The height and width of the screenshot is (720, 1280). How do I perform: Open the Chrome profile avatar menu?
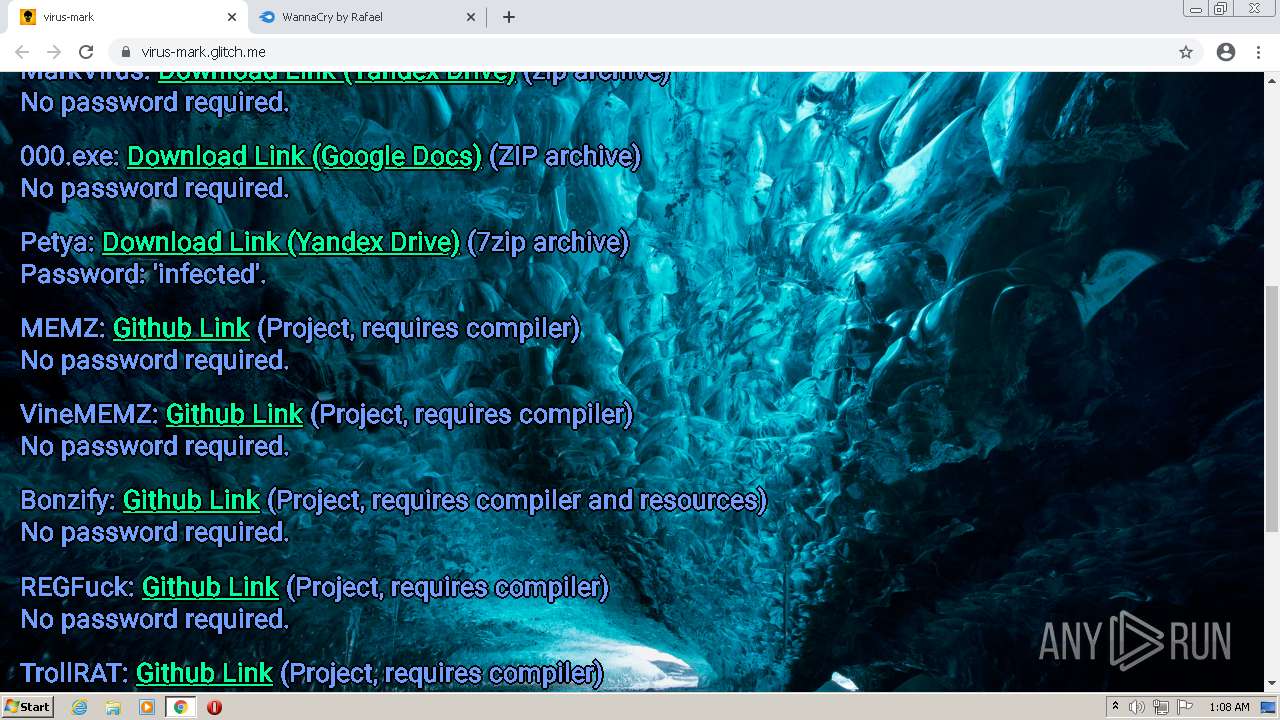1226,52
